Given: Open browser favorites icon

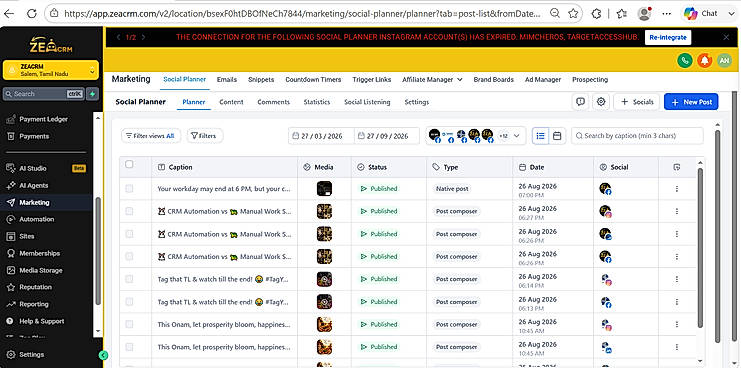Looking at the screenshot, I should click(621, 14).
